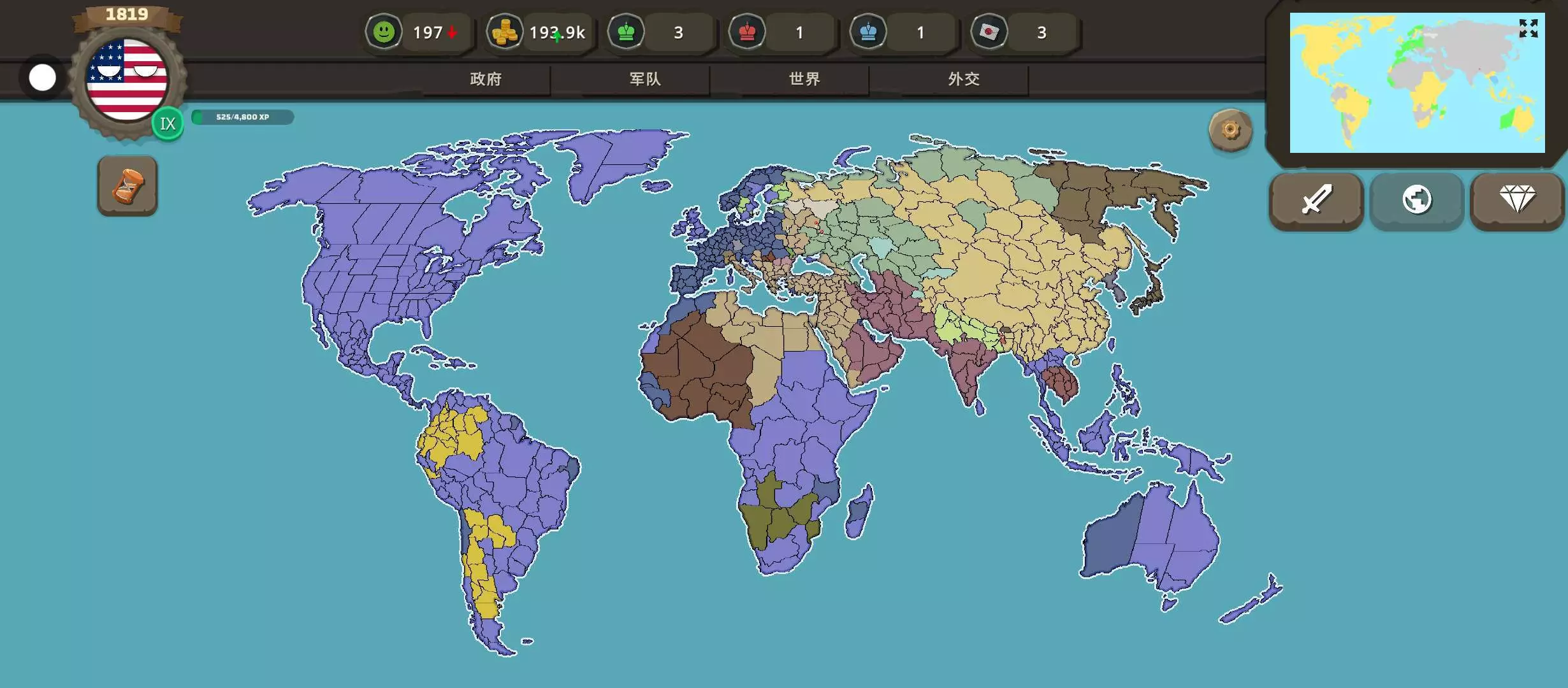This screenshot has height=688, width=1568.
Task: Click the red crown counter icon
Action: (747, 32)
